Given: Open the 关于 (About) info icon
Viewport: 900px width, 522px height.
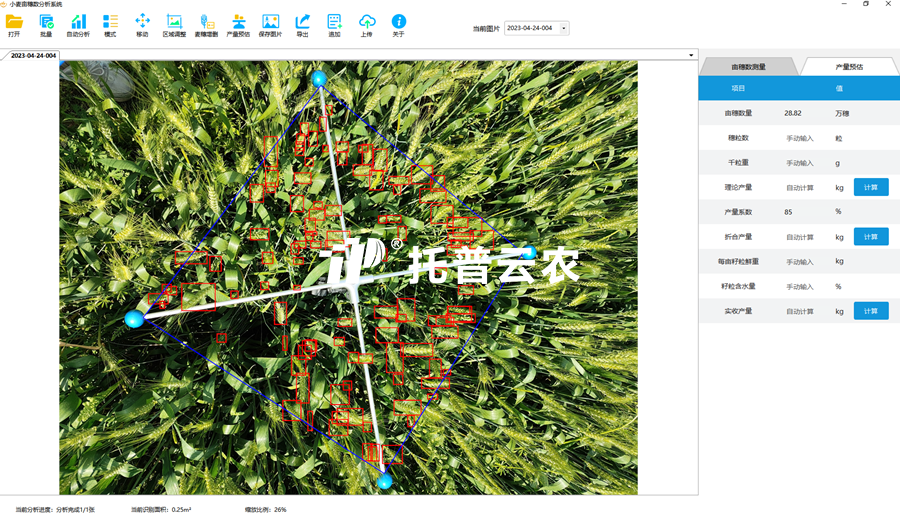Looking at the screenshot, I should click(x=399, y=22).
